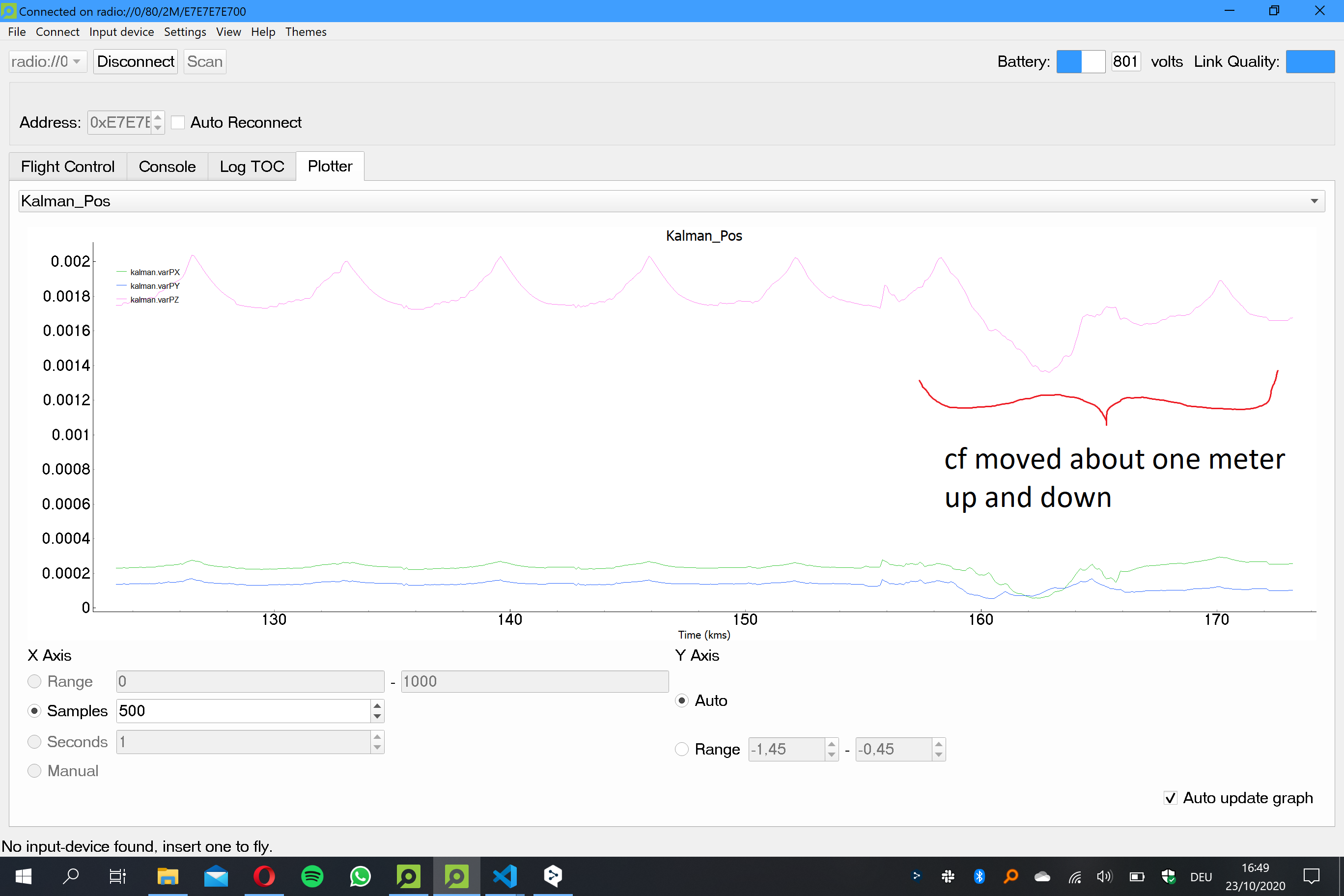Open Opera browser in taskbar
This screenshot has height=896, width=1344.
[264, 876]
